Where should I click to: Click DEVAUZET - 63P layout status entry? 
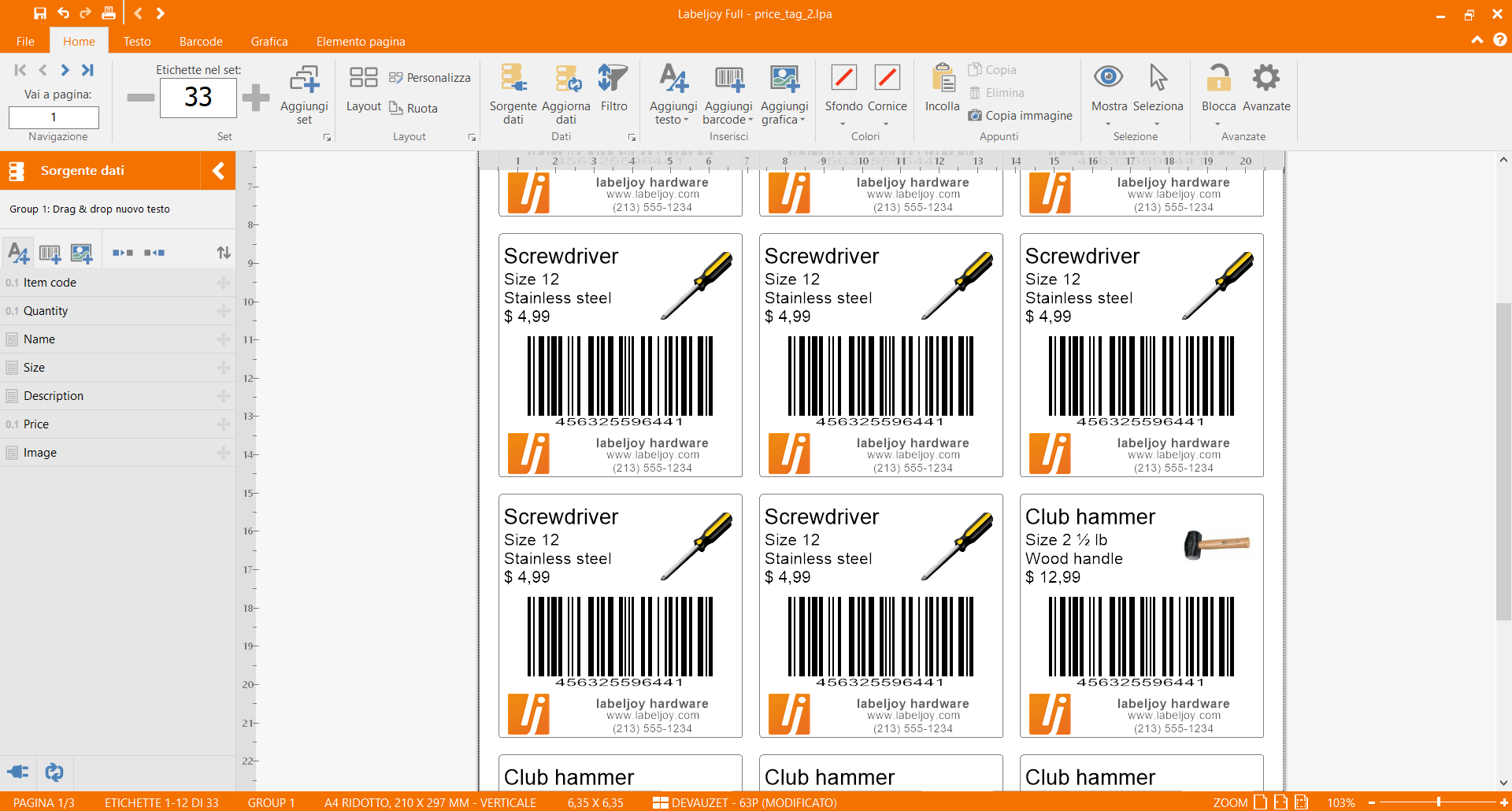click(745, 802)
